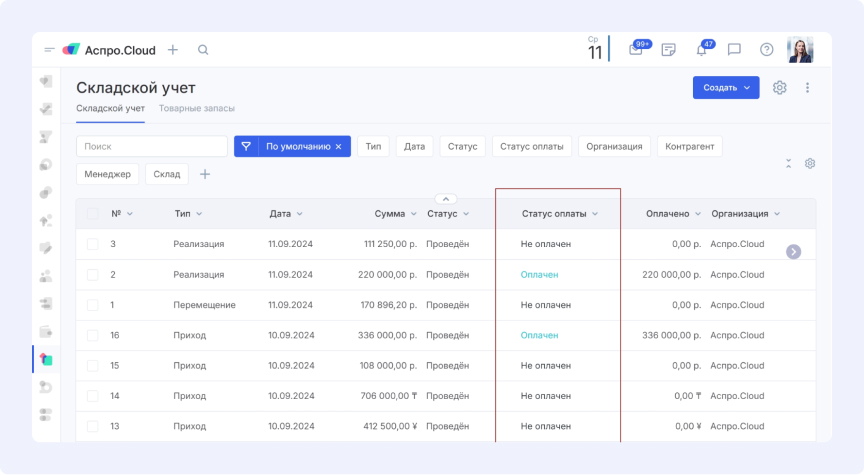Click the Поиск search input field

click(x=151, y=146)
